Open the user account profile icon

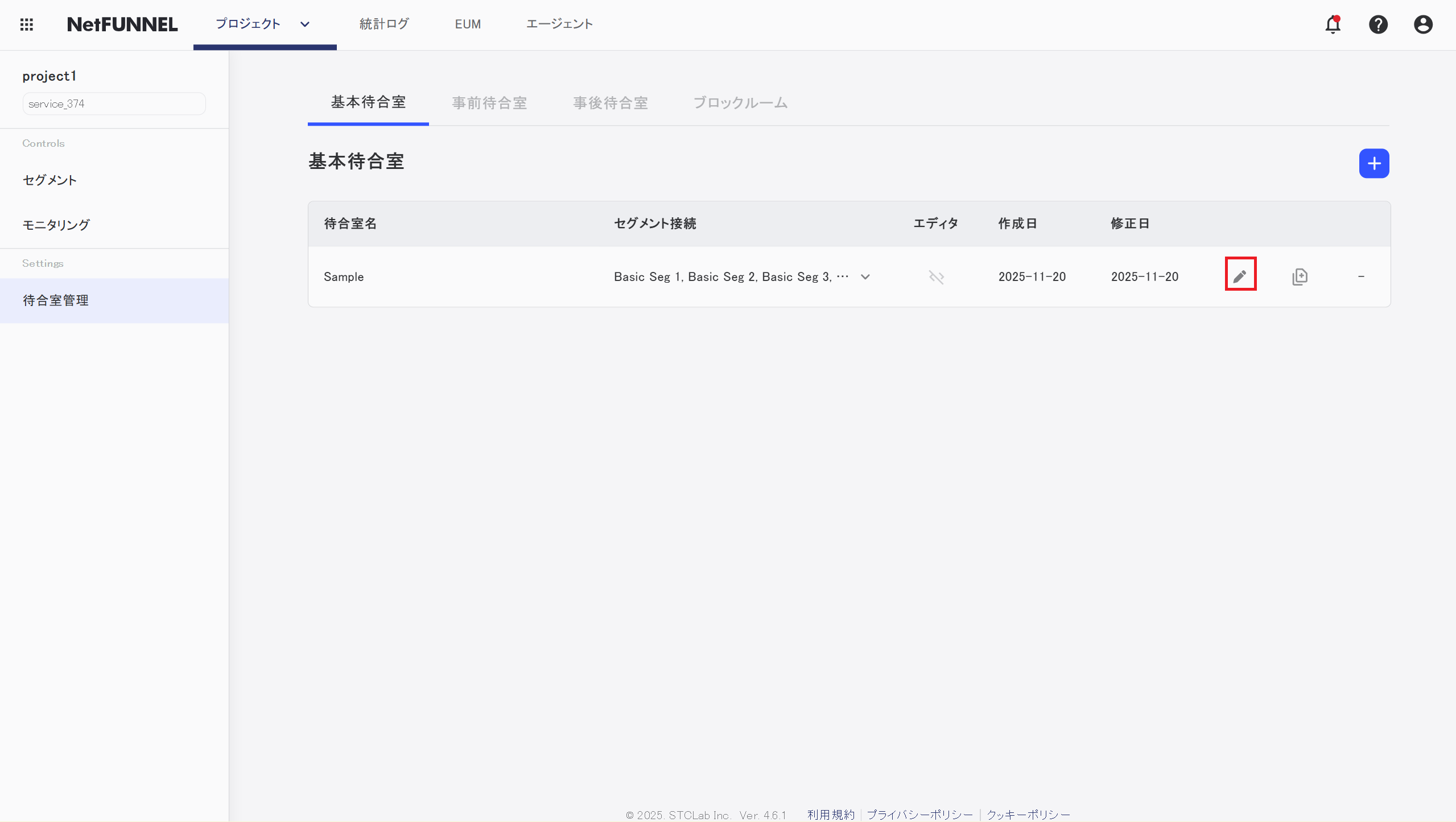pos(1422,24)
